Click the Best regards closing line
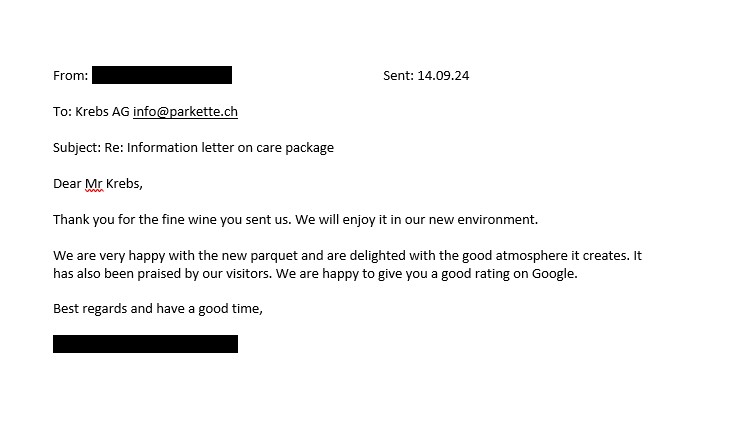Screen dimensions: 732x421 [x=158, y=309]
